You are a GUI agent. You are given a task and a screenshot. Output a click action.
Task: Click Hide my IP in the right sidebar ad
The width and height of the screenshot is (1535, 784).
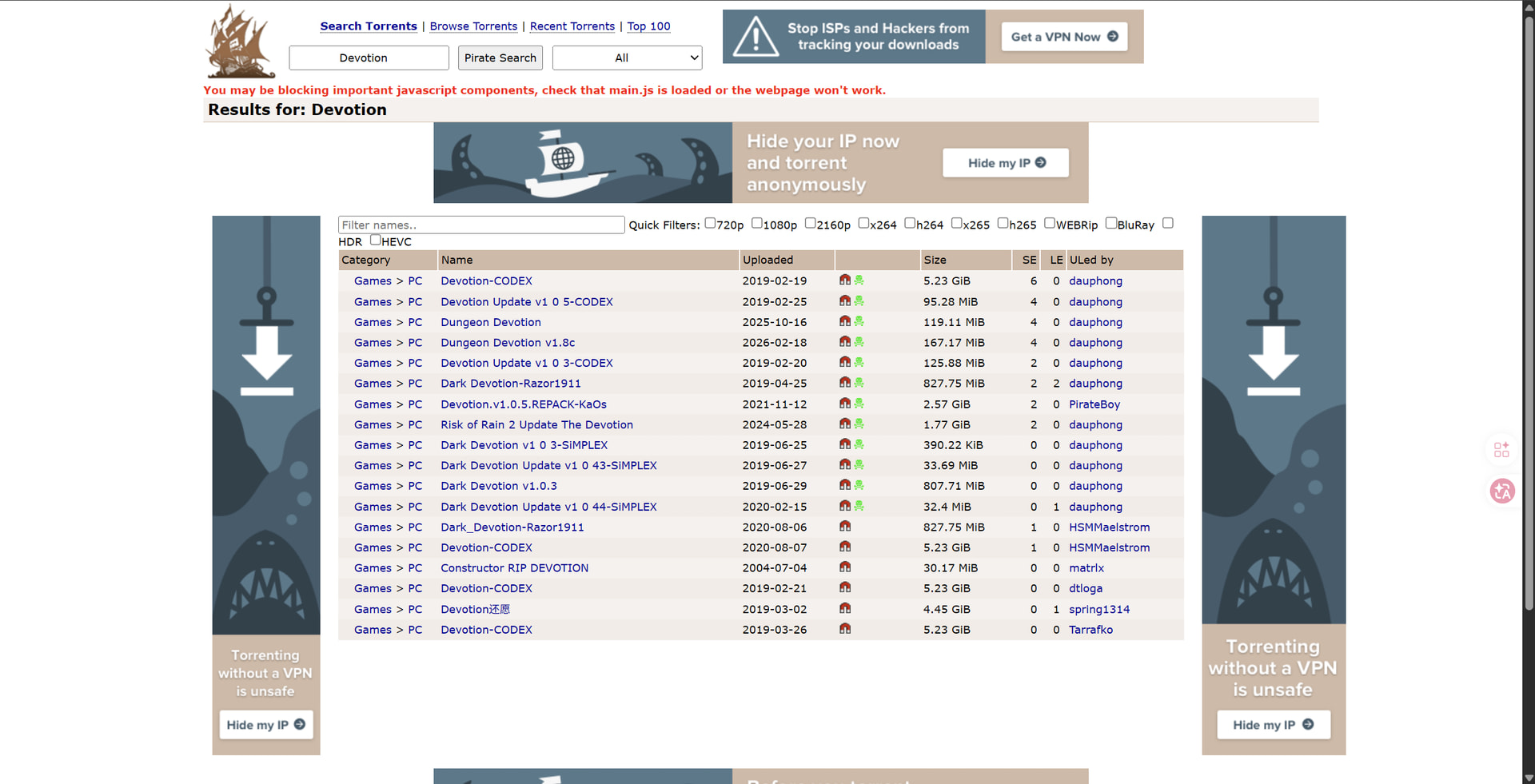click(1274, 725)
